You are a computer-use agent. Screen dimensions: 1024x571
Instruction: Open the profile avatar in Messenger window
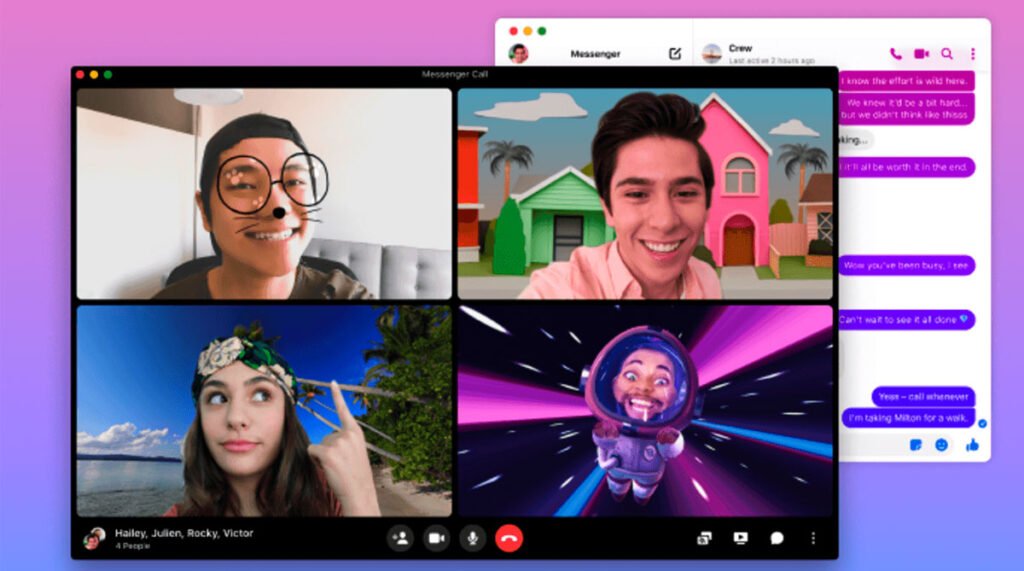point(519,54)
